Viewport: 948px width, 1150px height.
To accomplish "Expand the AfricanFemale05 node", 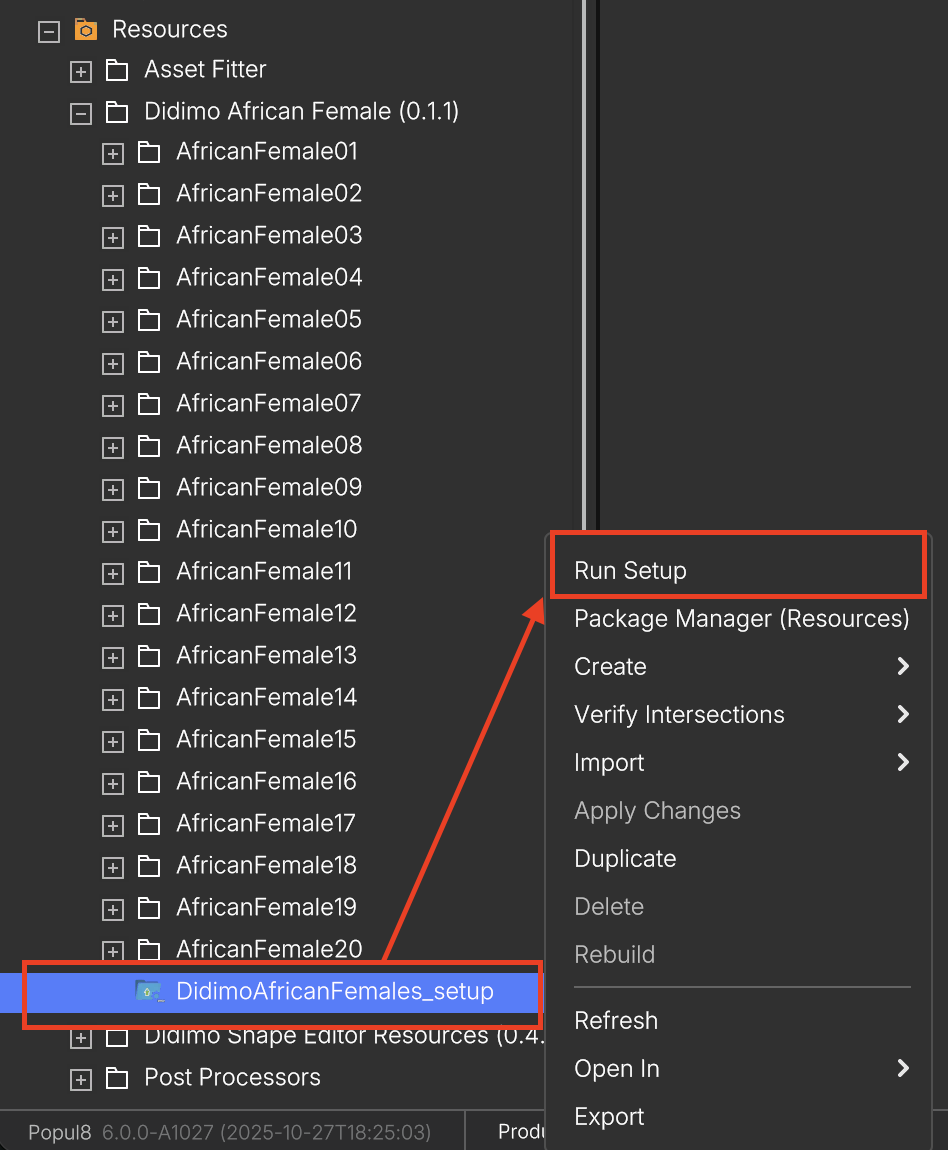I will pos(112,322).
